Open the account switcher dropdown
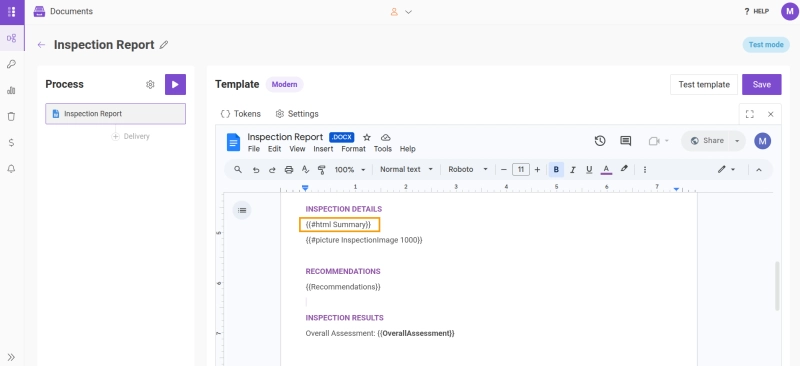 (x=401, y=12)
